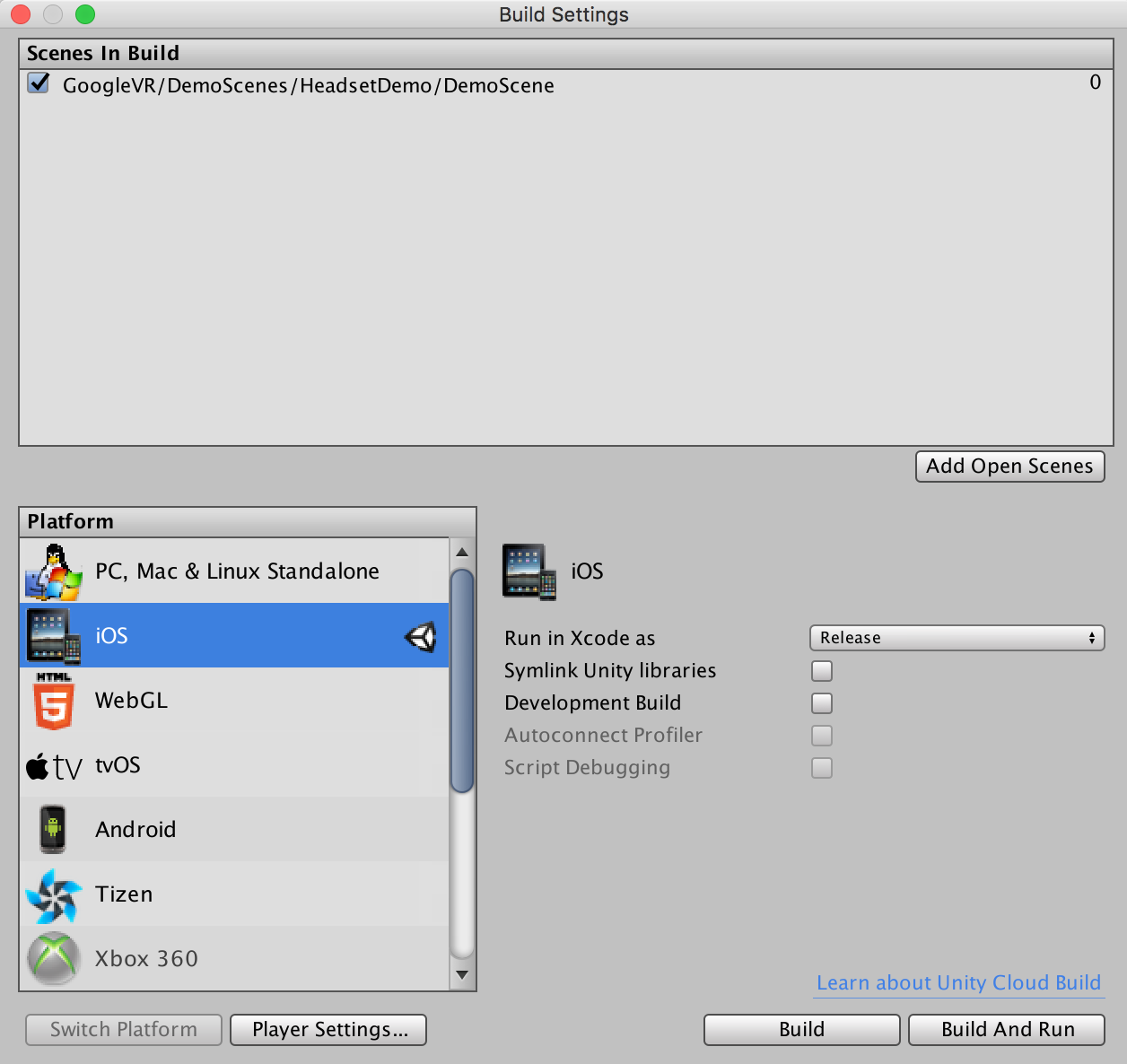1127x1064 pixels.
Task: Open the Run in Xcode as dropdown
Action: [957, 638]
